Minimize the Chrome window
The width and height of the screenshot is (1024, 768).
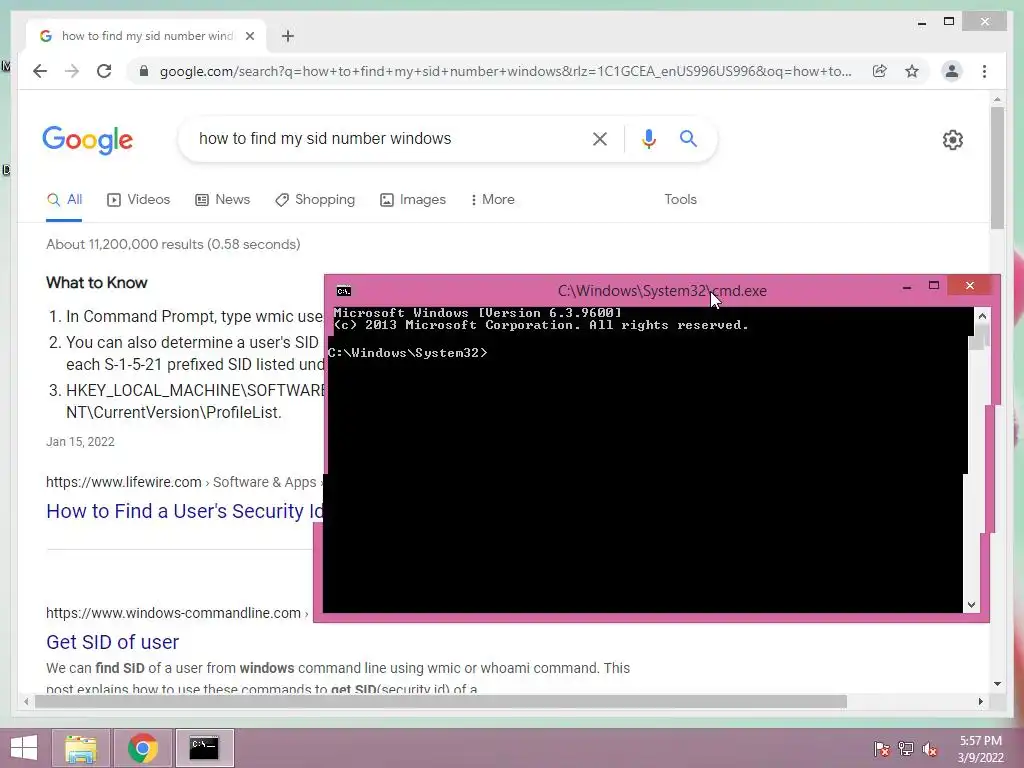pyautogui.click(x=921, y=22)
